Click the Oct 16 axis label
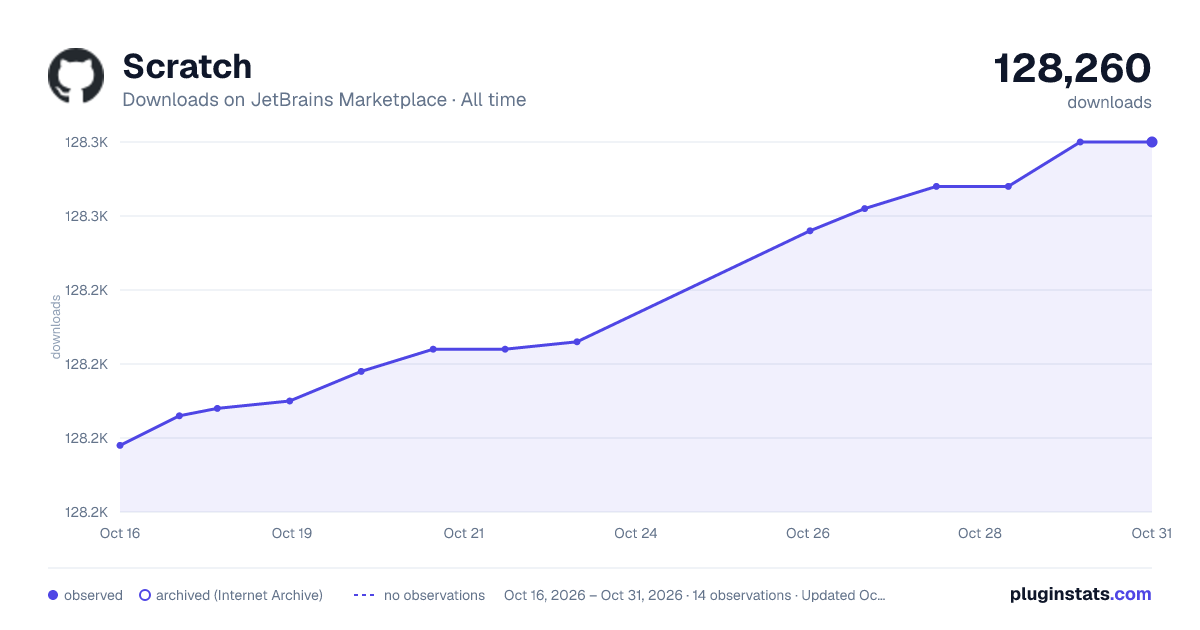The image size is (1200, 630). 120,533
